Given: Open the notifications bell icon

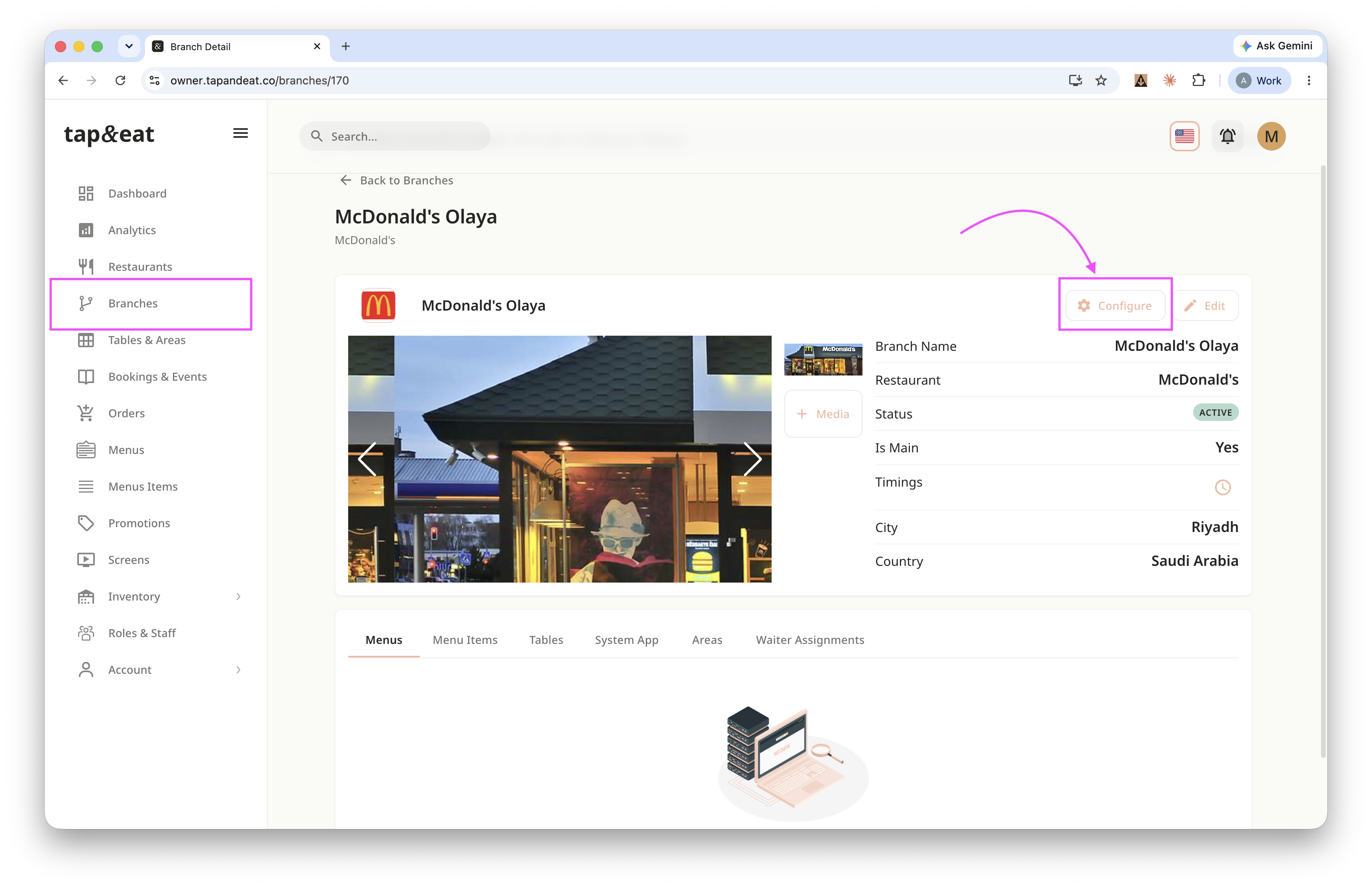Looking at the screenshot, I should (1227, 136).
